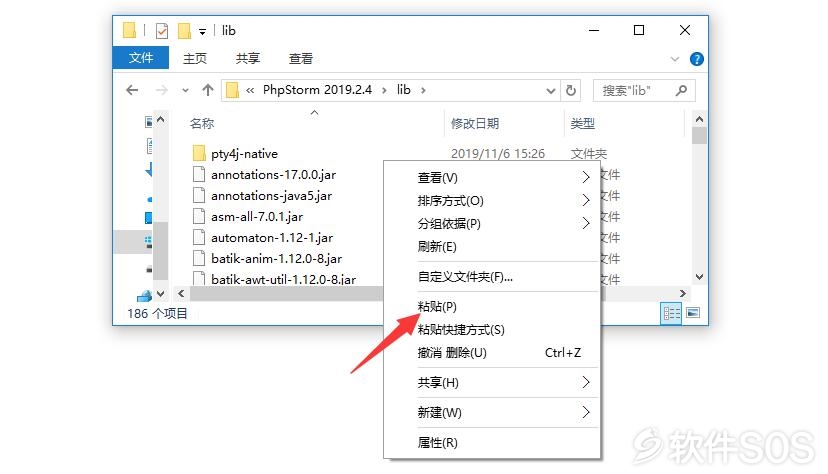Click the horizontal scrollbar left arrow

tap(181, 293)
